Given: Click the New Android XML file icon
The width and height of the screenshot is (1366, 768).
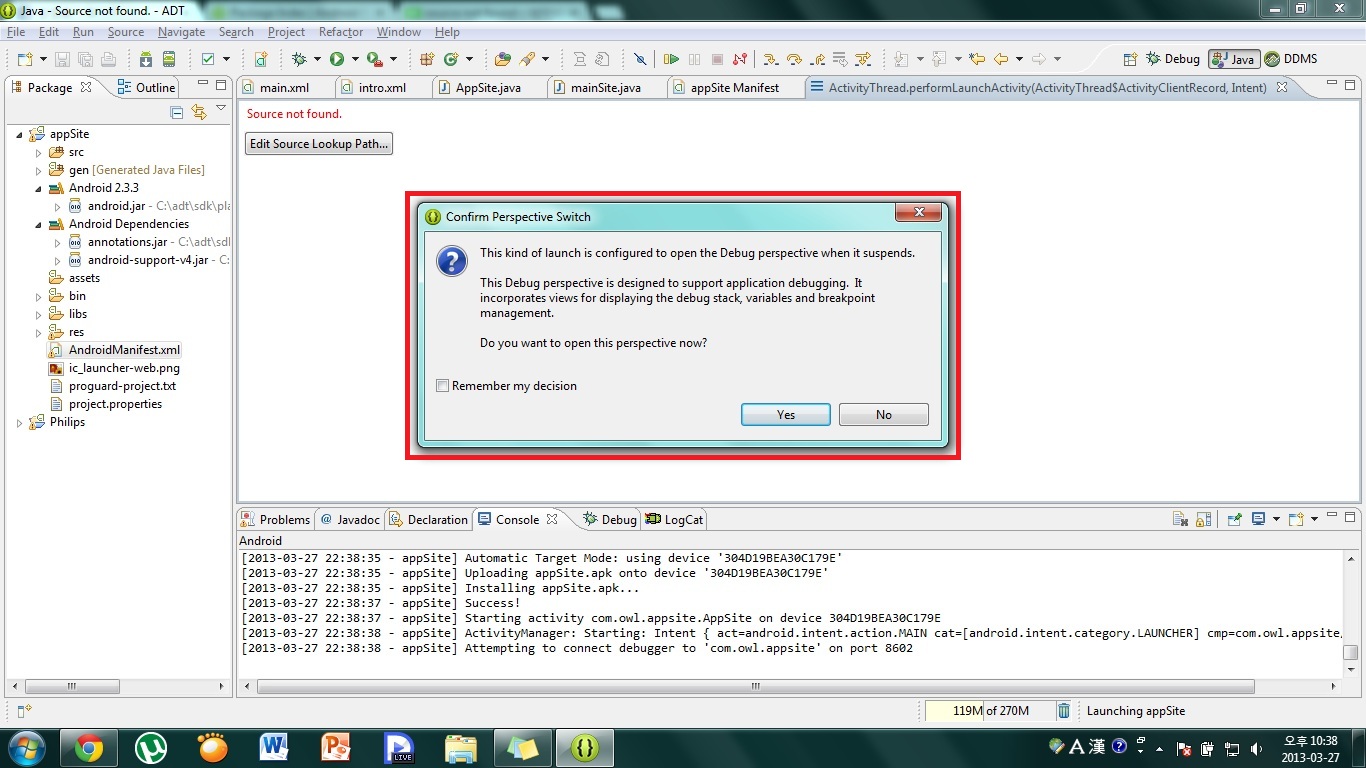Looking at the screenshot, I should coord(261,59).
